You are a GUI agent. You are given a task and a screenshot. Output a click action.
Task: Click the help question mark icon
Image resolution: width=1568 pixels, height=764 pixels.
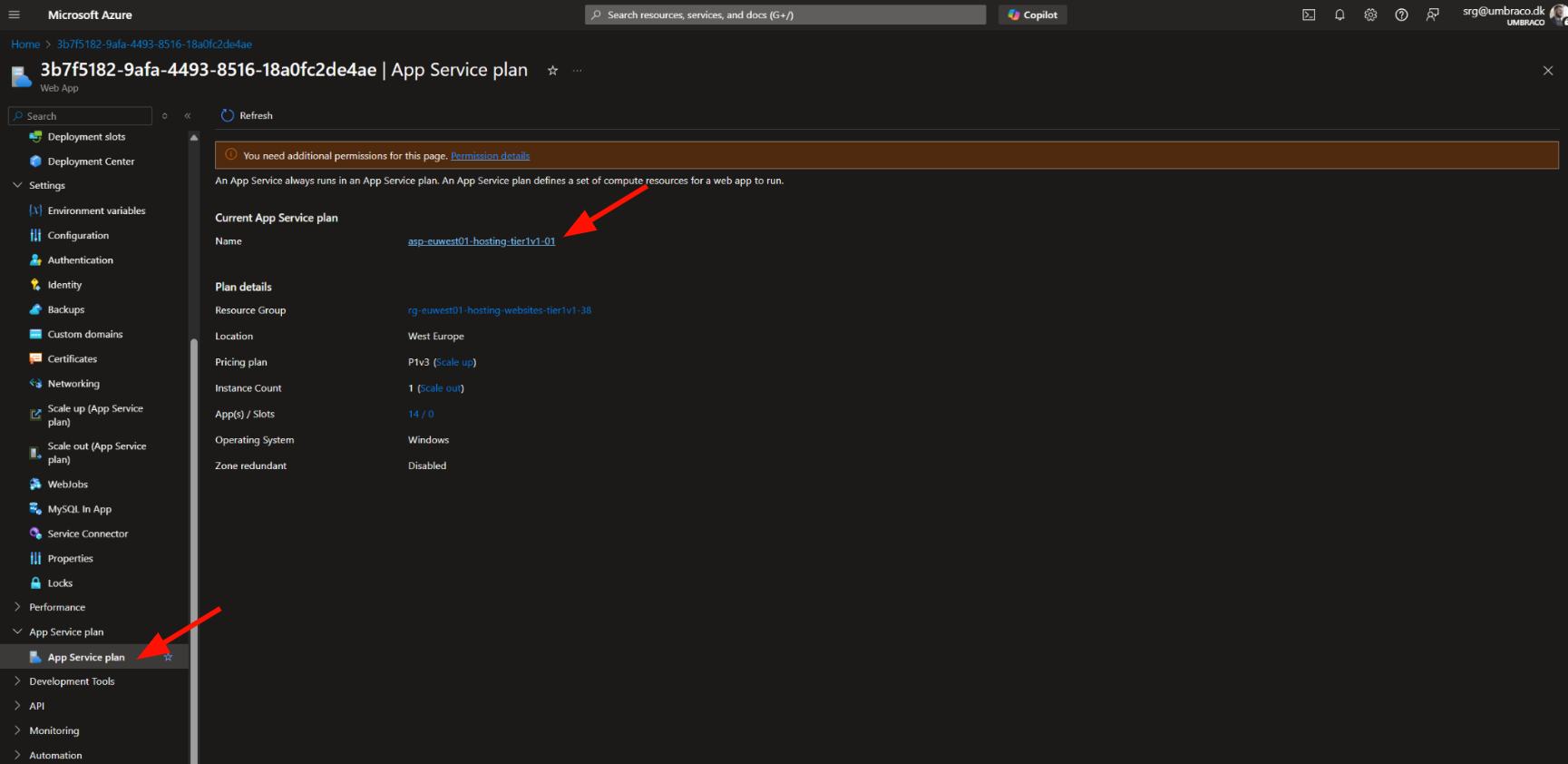[x=1401, y=15]
